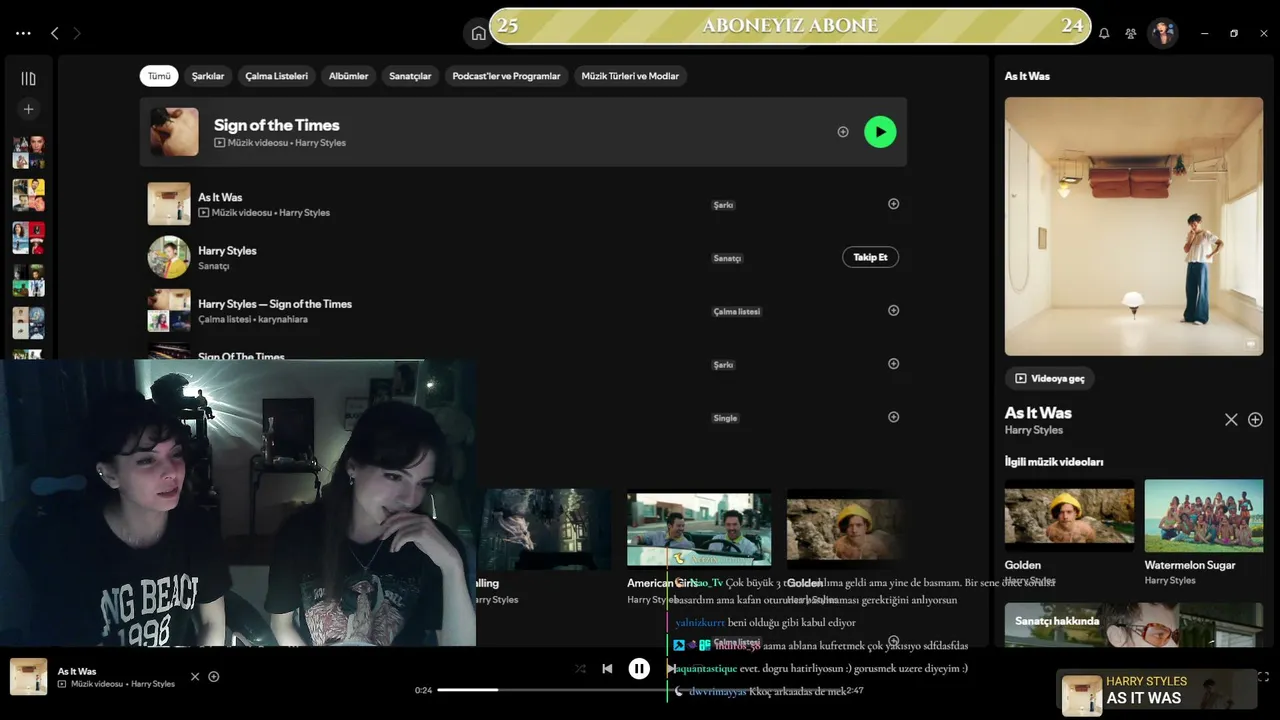Open the Watermelon Sugar title text
Image resolution: width=1280 pixels, height=720 pixels.
point(1190,565)
